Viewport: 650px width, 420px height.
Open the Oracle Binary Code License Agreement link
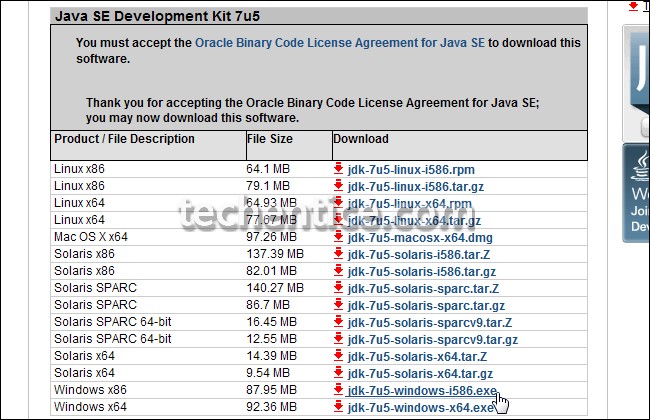tap(340, 43)
